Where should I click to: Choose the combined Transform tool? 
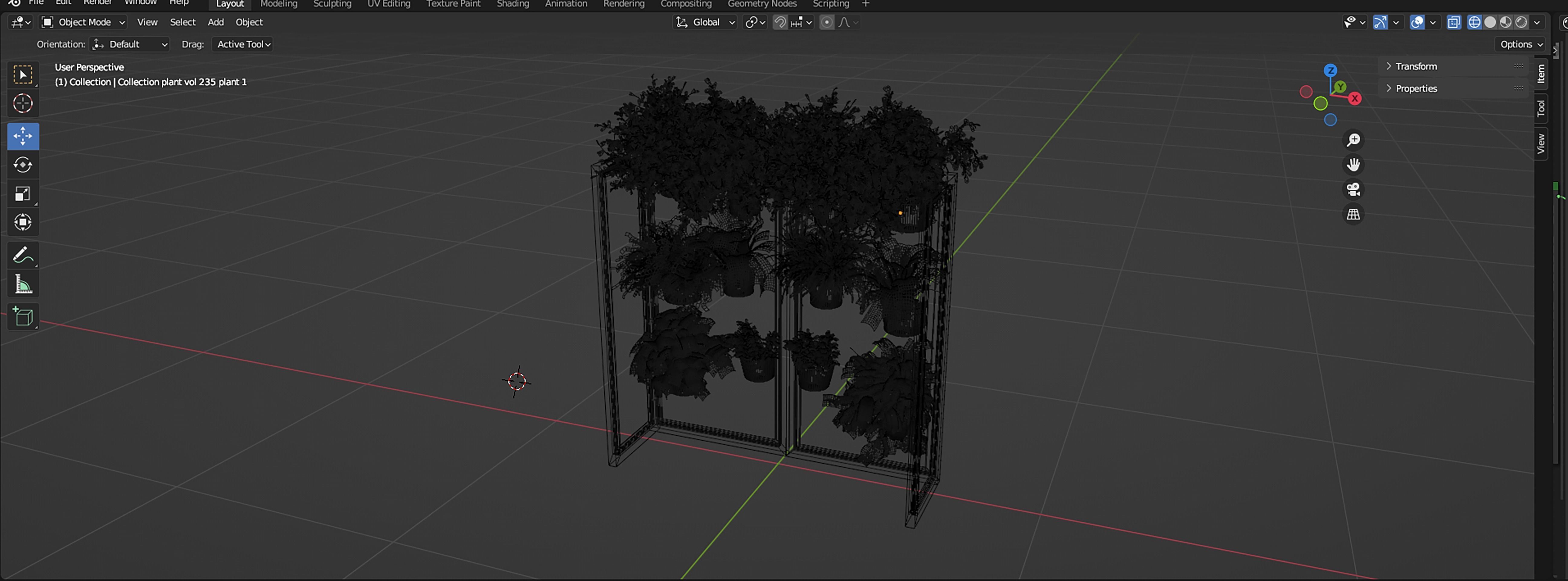23,222
